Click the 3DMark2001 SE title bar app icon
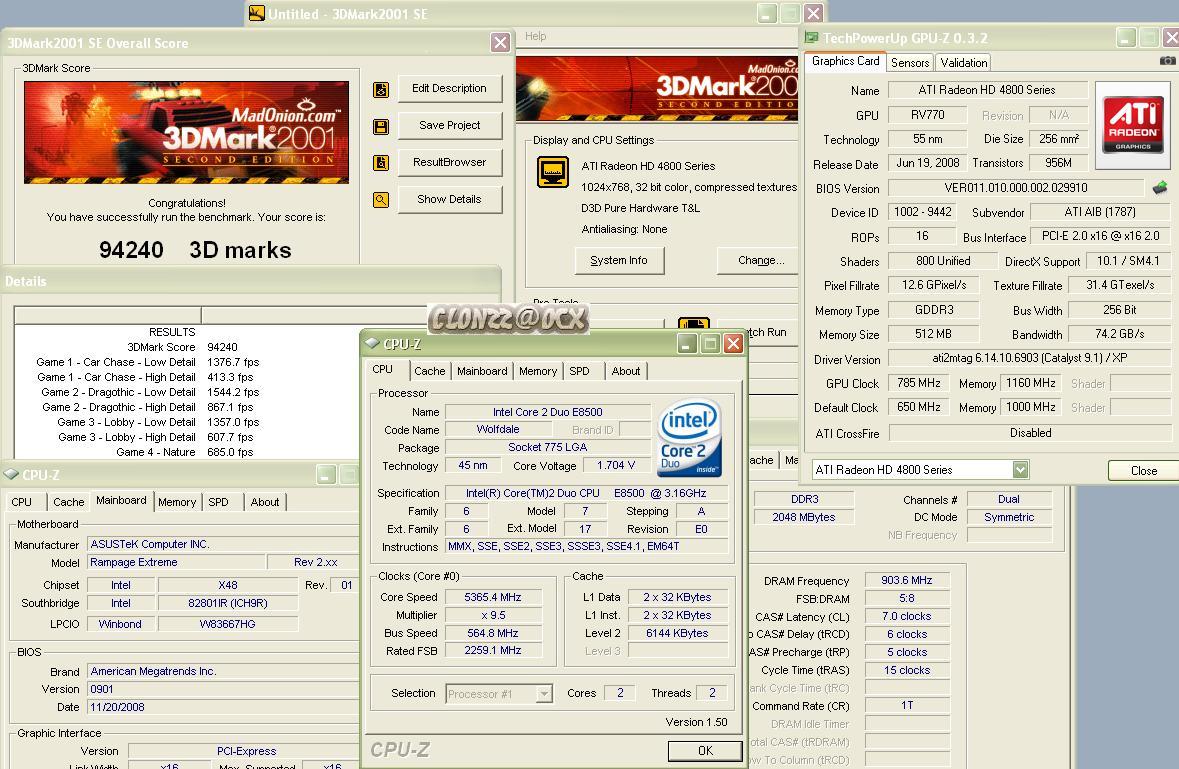Screen dimensions: 1179x769 tap(257, 14)
